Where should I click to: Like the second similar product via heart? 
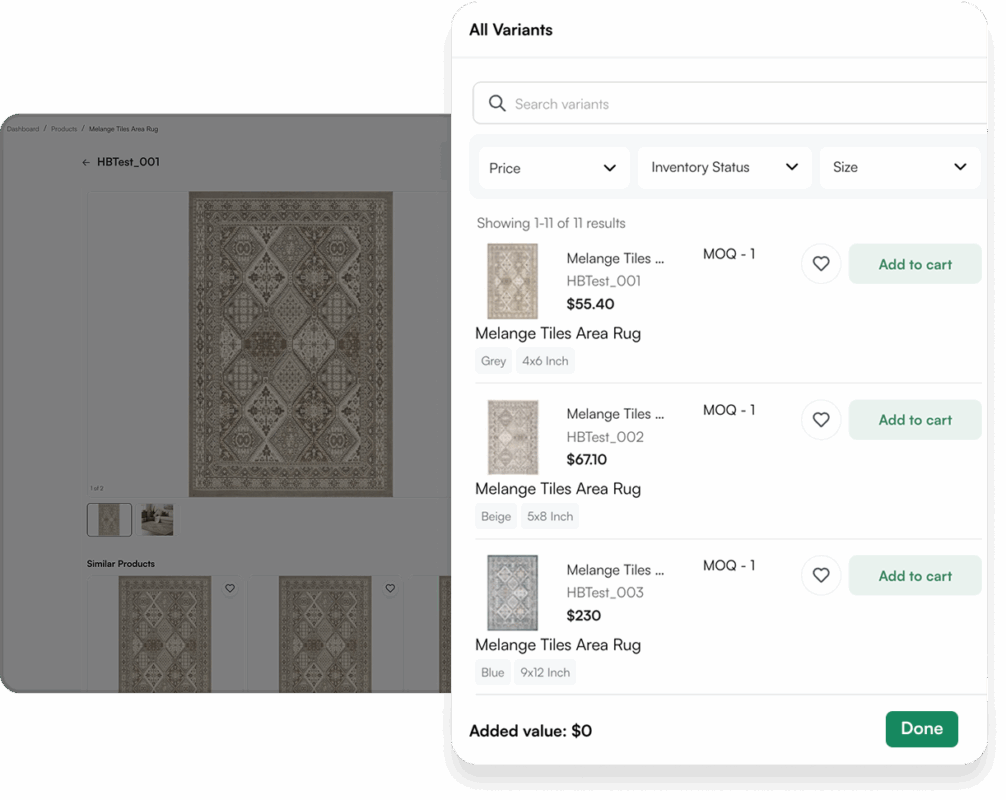[x=390, y=589]
